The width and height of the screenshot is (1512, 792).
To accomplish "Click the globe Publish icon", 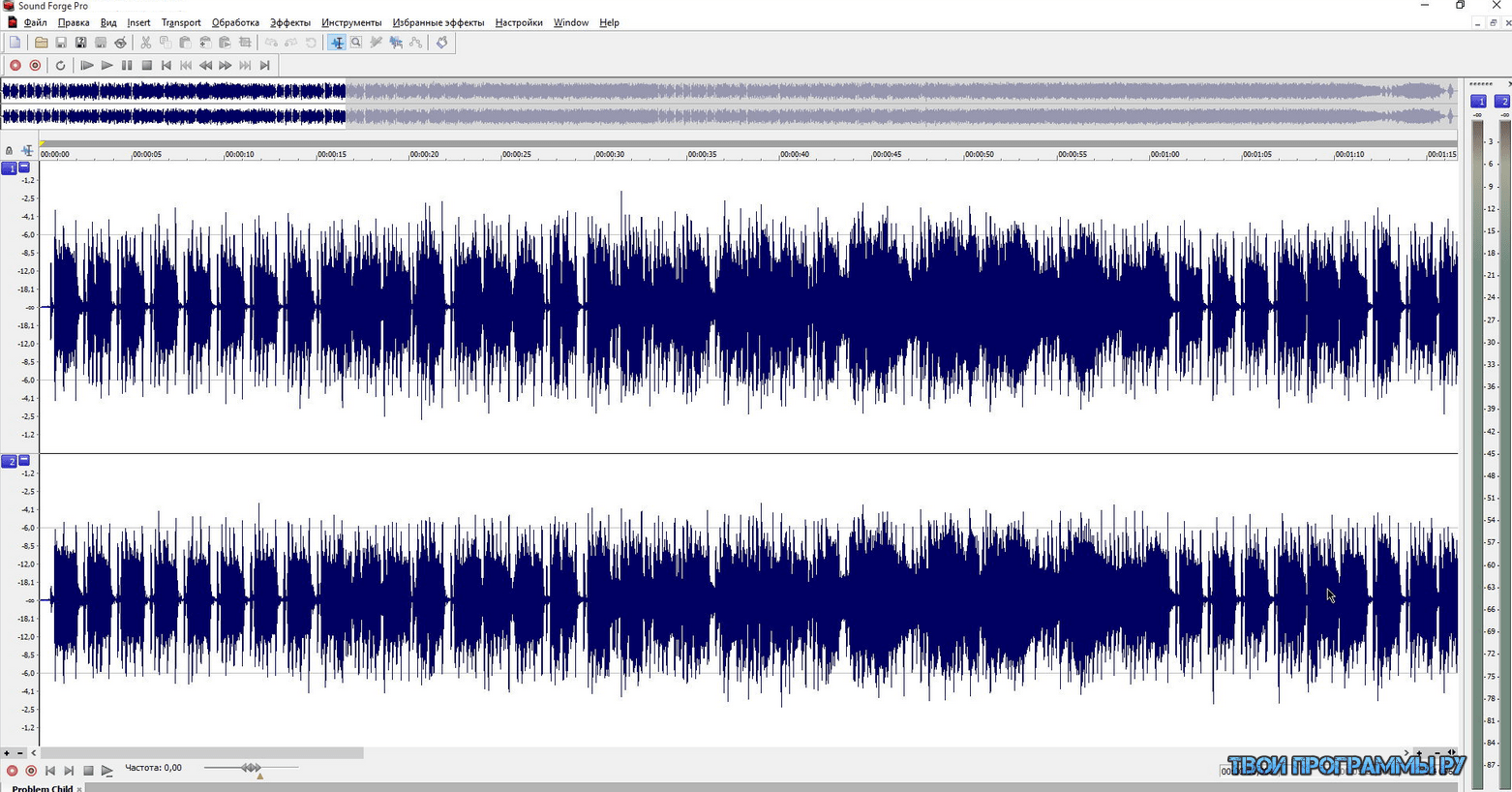I will pyautogui.click(x=120, y=43).
